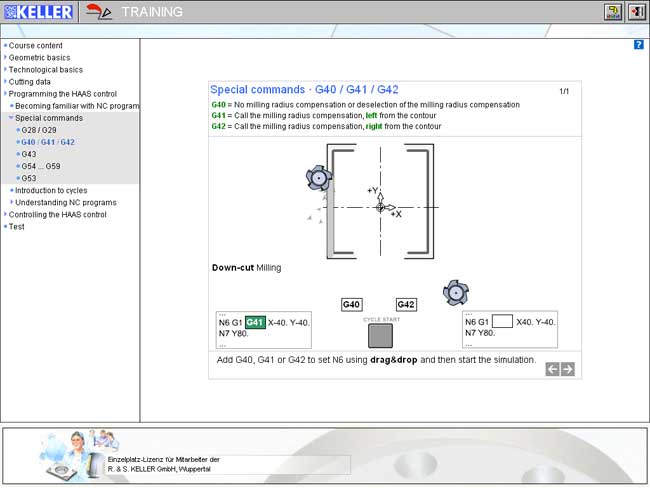Screen dimensions: 650x488
Task: Click the red Training mode icon
Action: point(98,12)
